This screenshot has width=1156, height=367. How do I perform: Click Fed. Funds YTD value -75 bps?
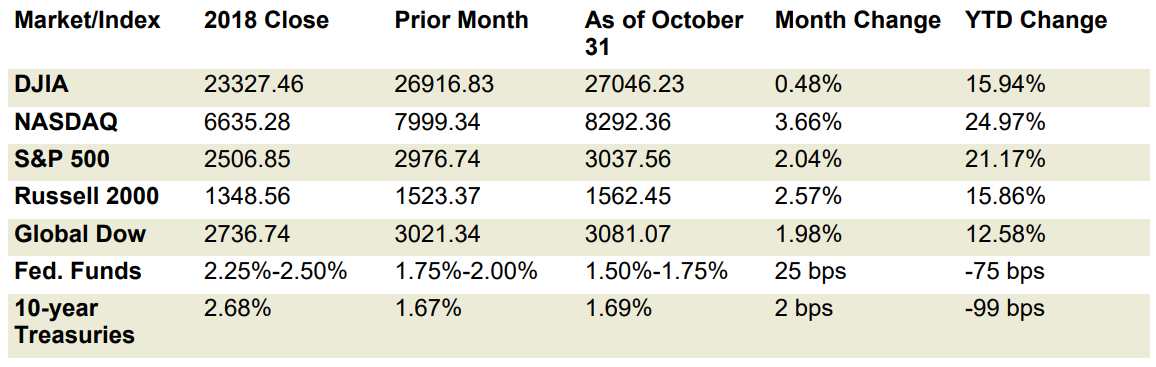[1005, 271]
